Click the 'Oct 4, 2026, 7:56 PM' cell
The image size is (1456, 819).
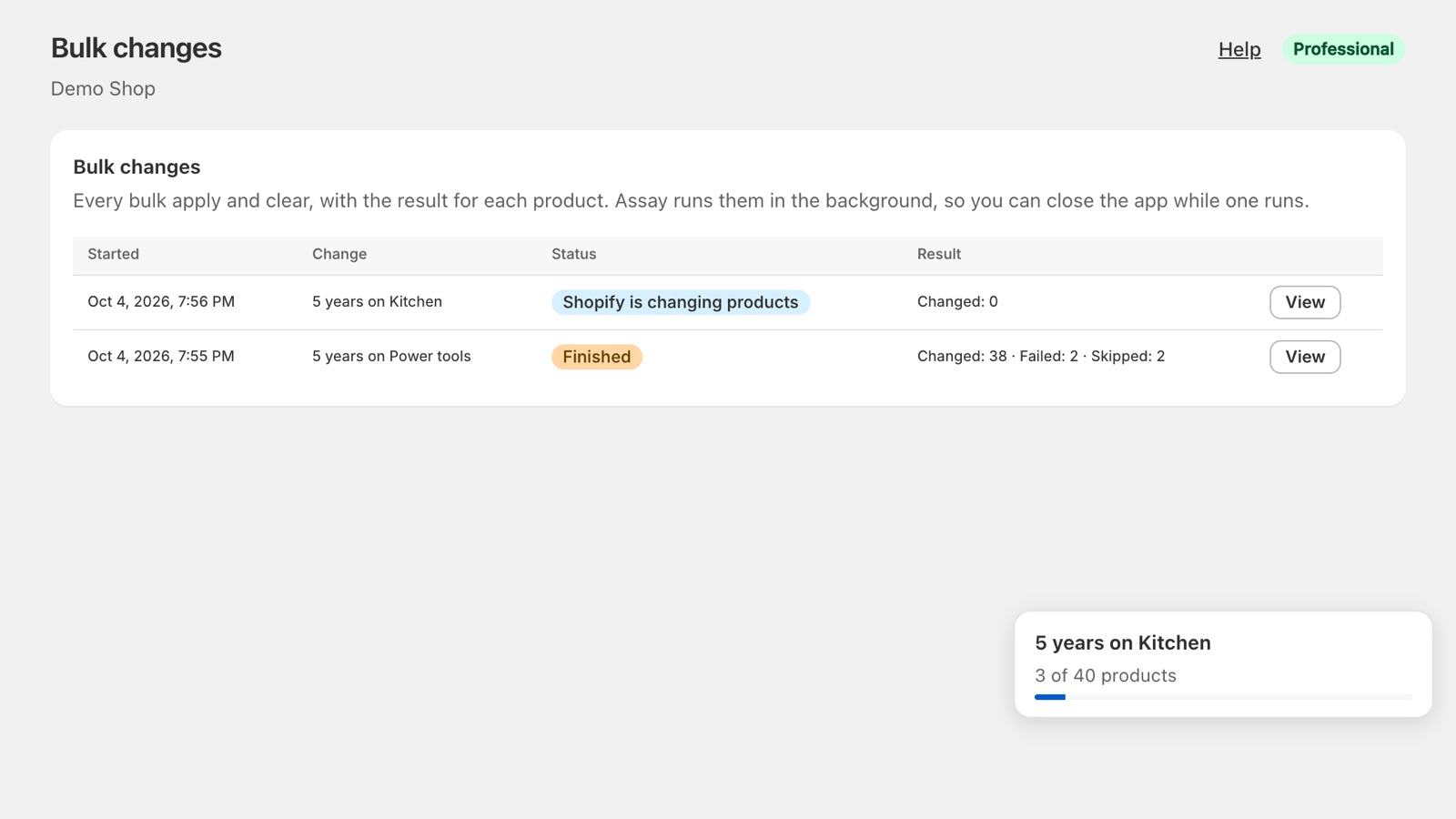click(161, 302)
